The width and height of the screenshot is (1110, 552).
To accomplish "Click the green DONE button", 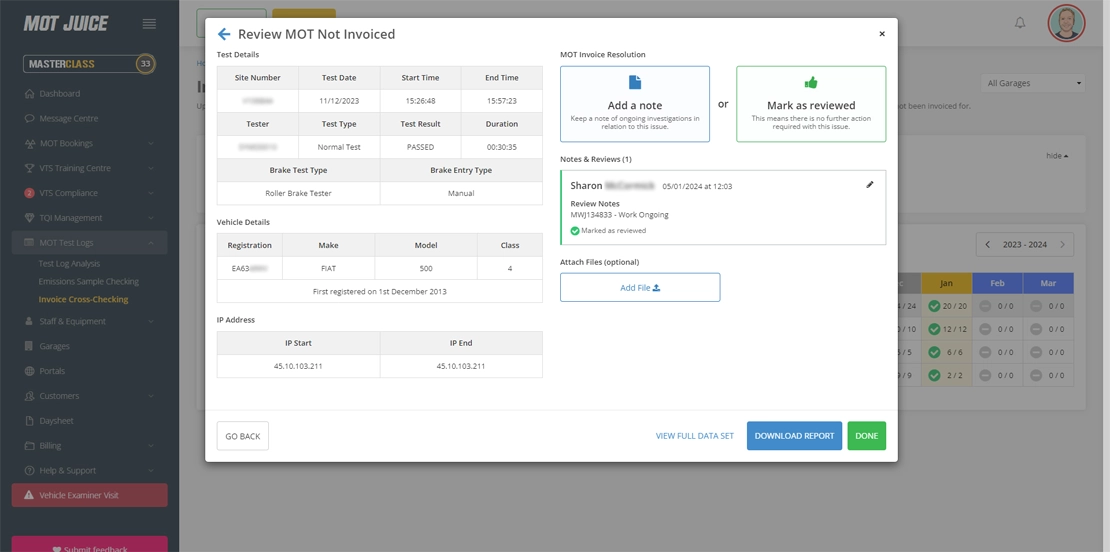I will 866,436.
